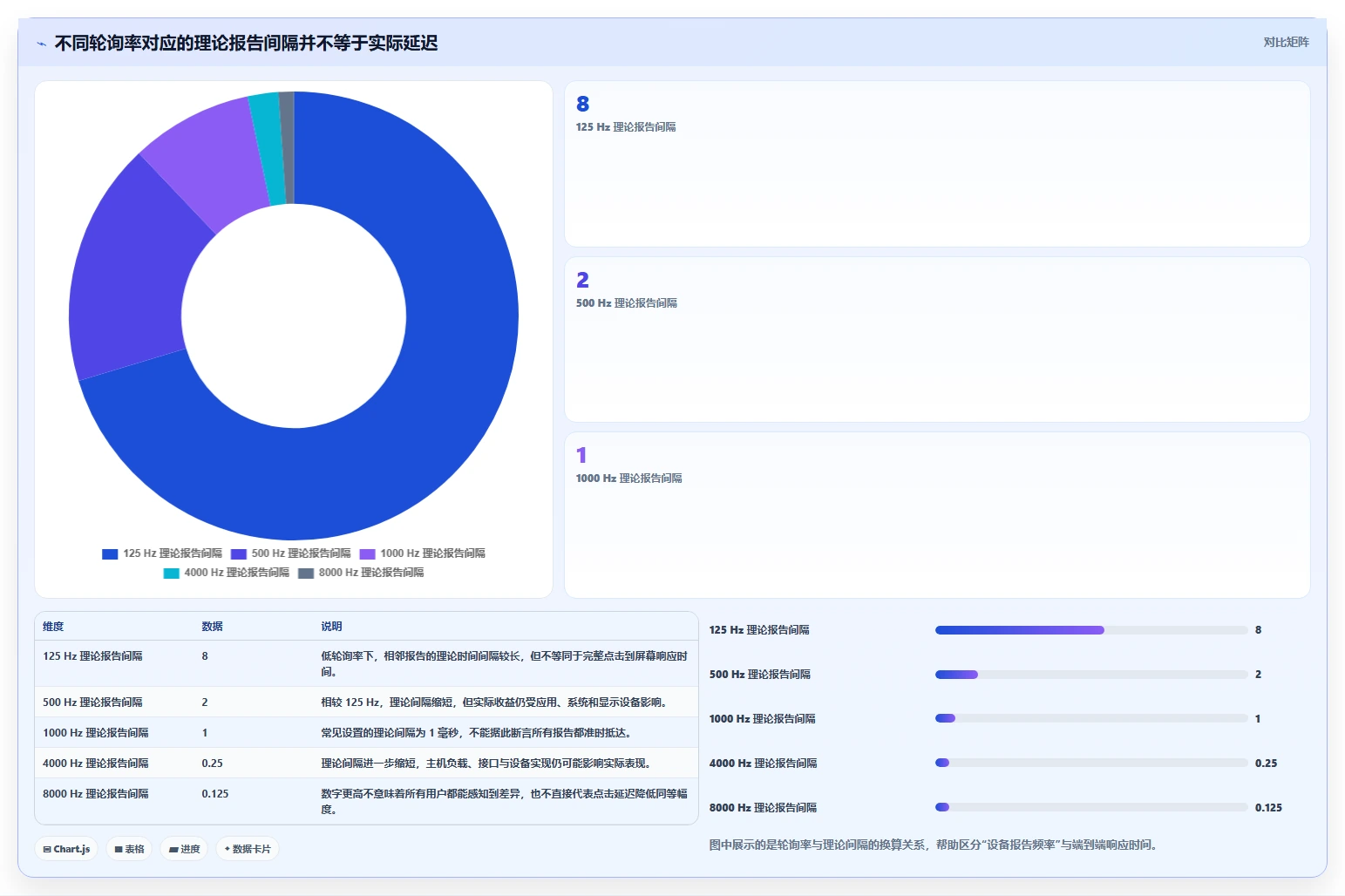Viewport: 1345px width, 896px height.
Task: Click the 数据 column header
Action: pyautogui.click(x=212, y=627)
